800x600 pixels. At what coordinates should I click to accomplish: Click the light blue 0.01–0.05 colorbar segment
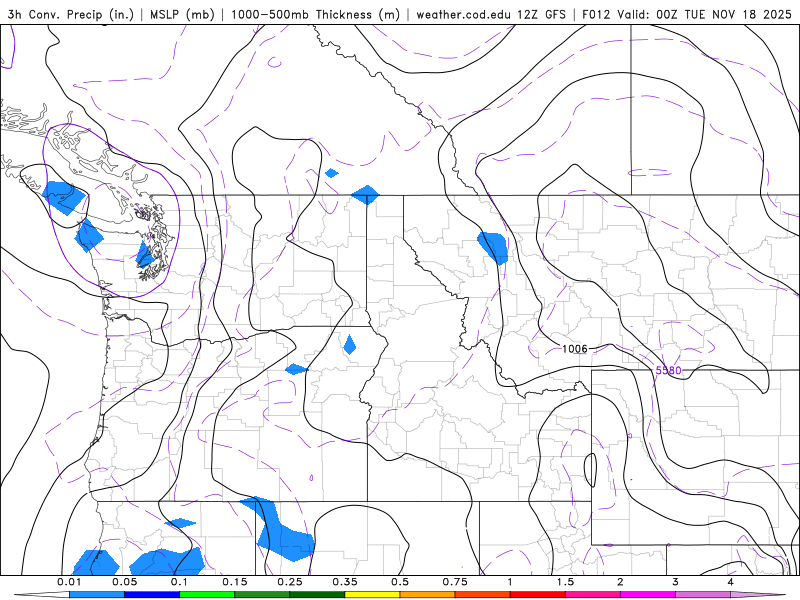97,595
